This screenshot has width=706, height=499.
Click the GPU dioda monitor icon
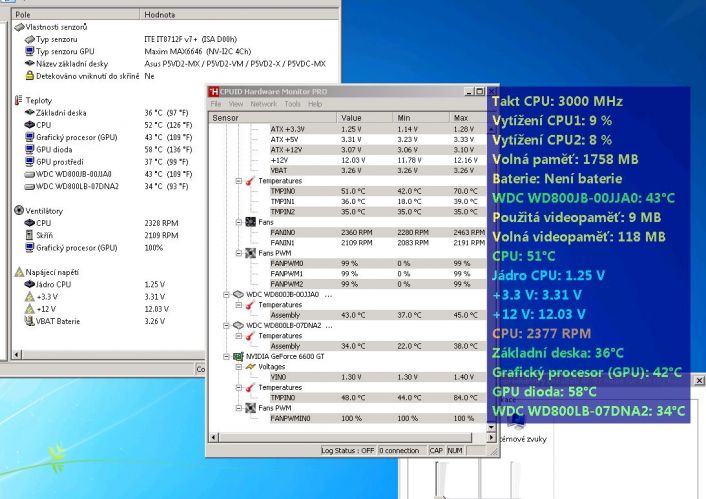(x=30, y=149)
